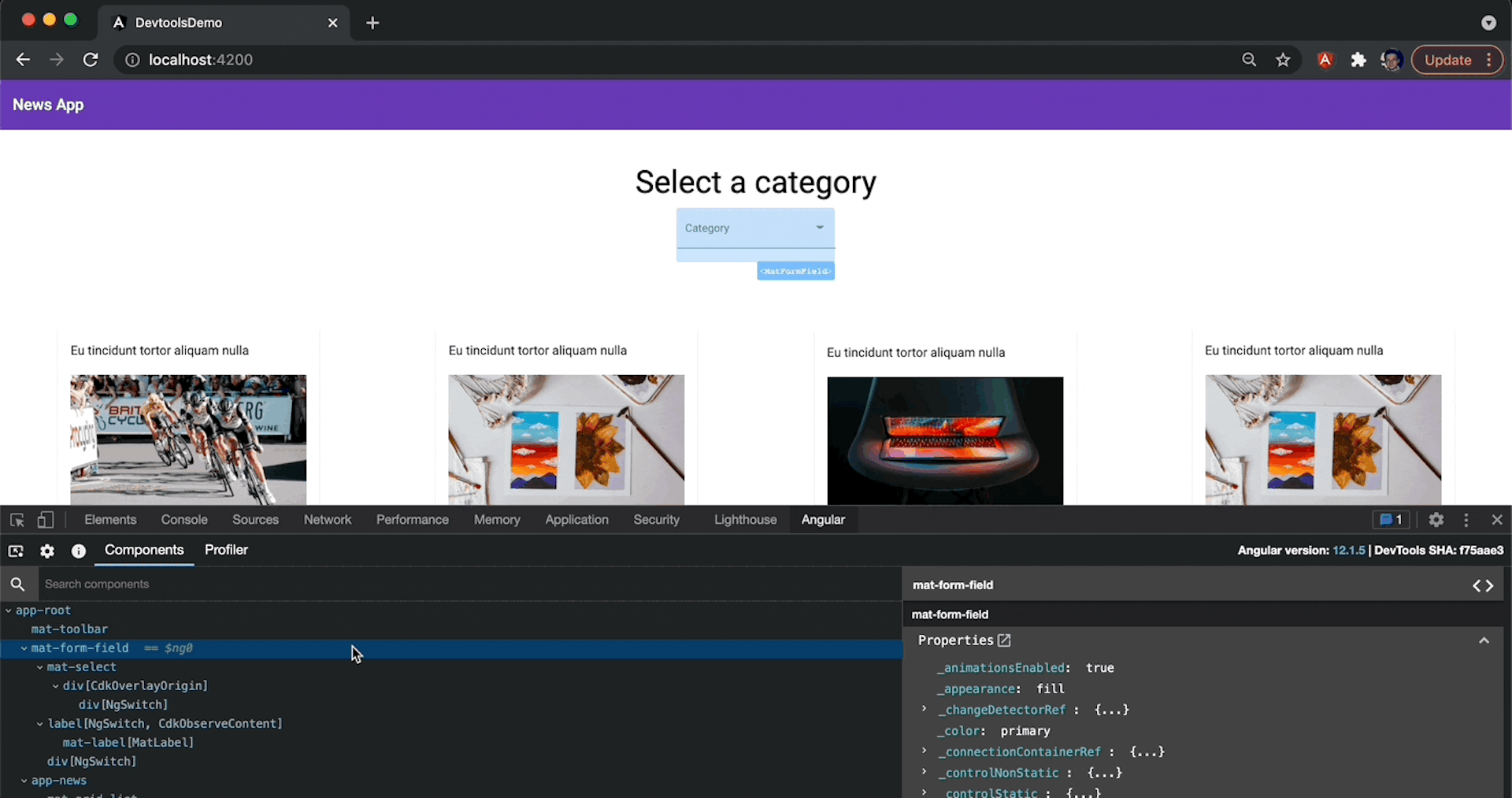The image size is (1512, 798).
Task: Switch to the Profiler tab
Action: pos(226,551)
